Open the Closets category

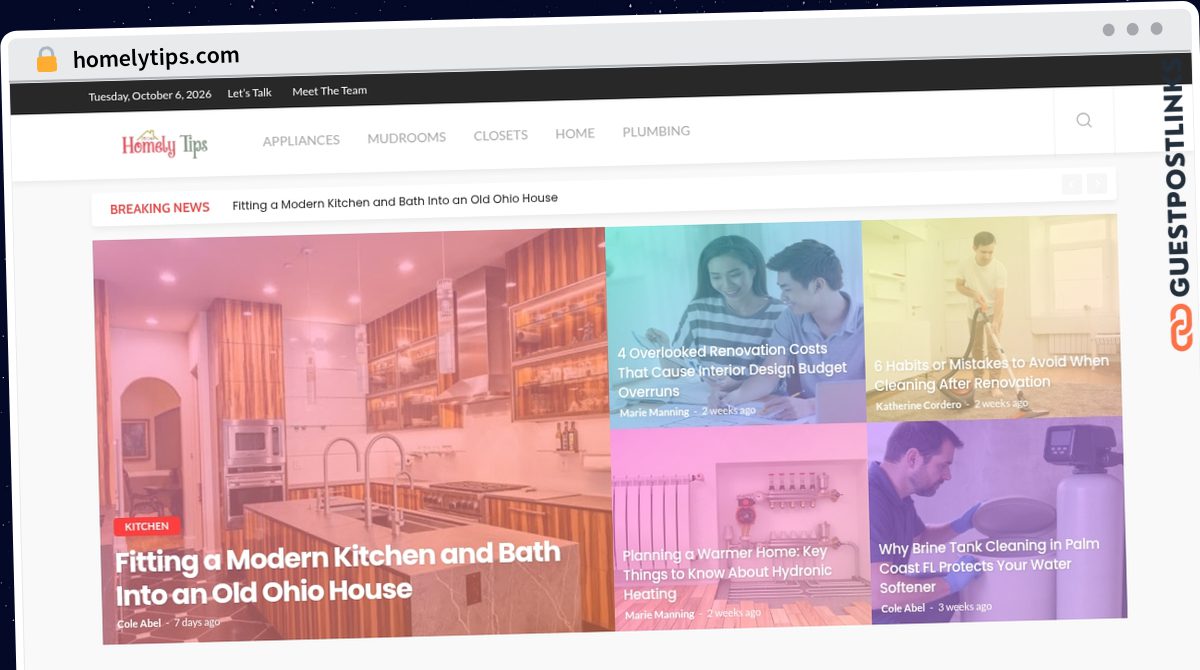click(x=500, y=135)
